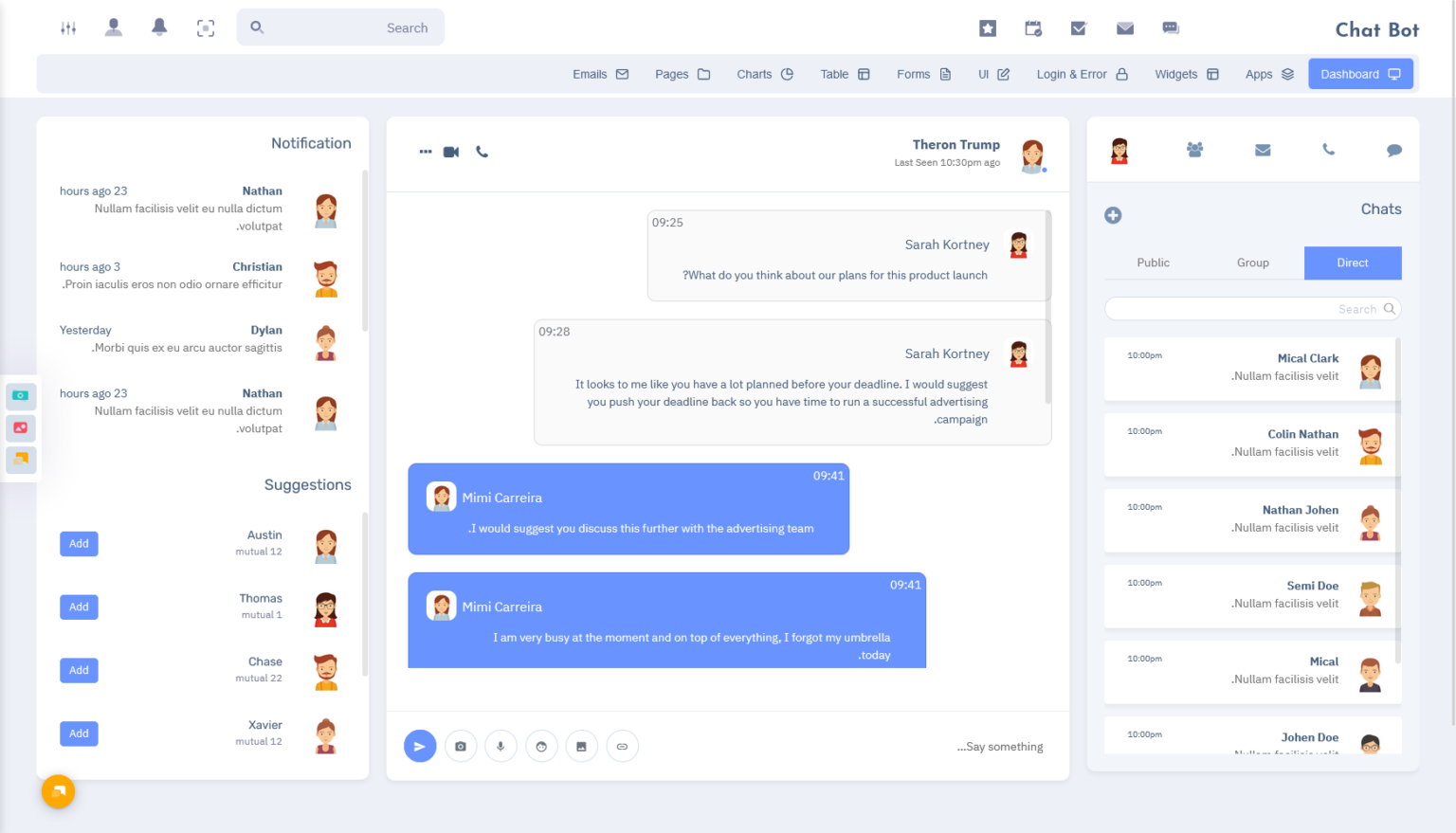Image resolution: width=1456 pixels, height=833 pixels.
Task: Open the Apps menu
Action: pos(1269,74)
